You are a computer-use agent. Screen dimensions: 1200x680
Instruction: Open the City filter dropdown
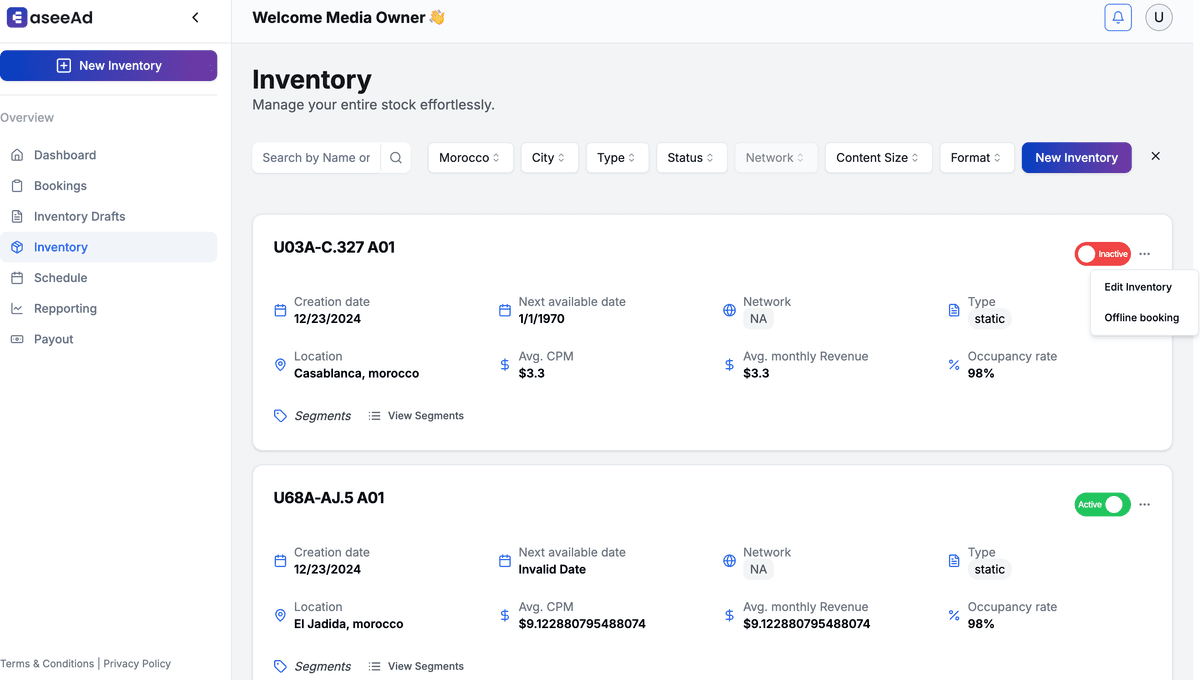tap(550, 158)
